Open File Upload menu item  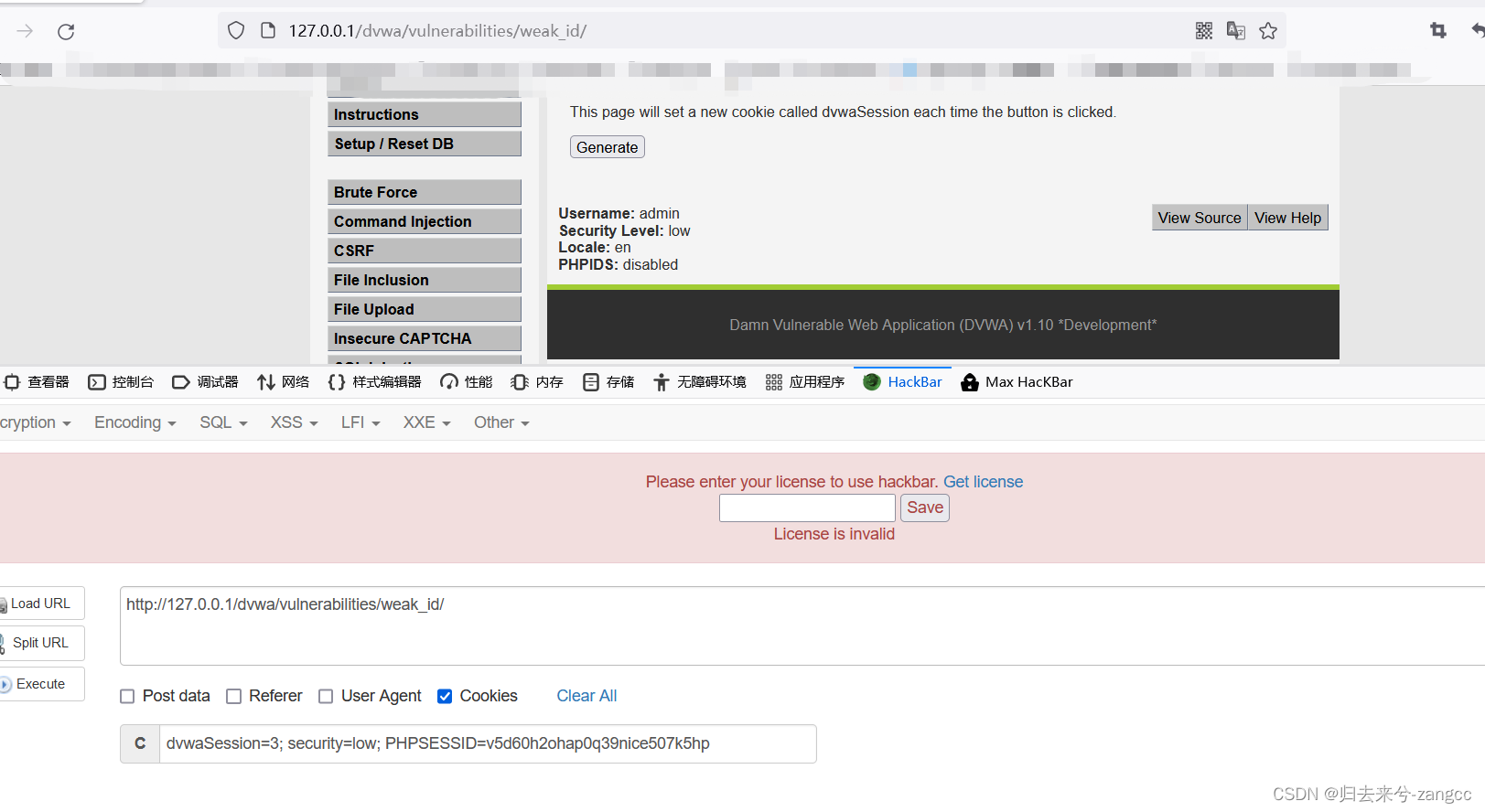(425, 309)
